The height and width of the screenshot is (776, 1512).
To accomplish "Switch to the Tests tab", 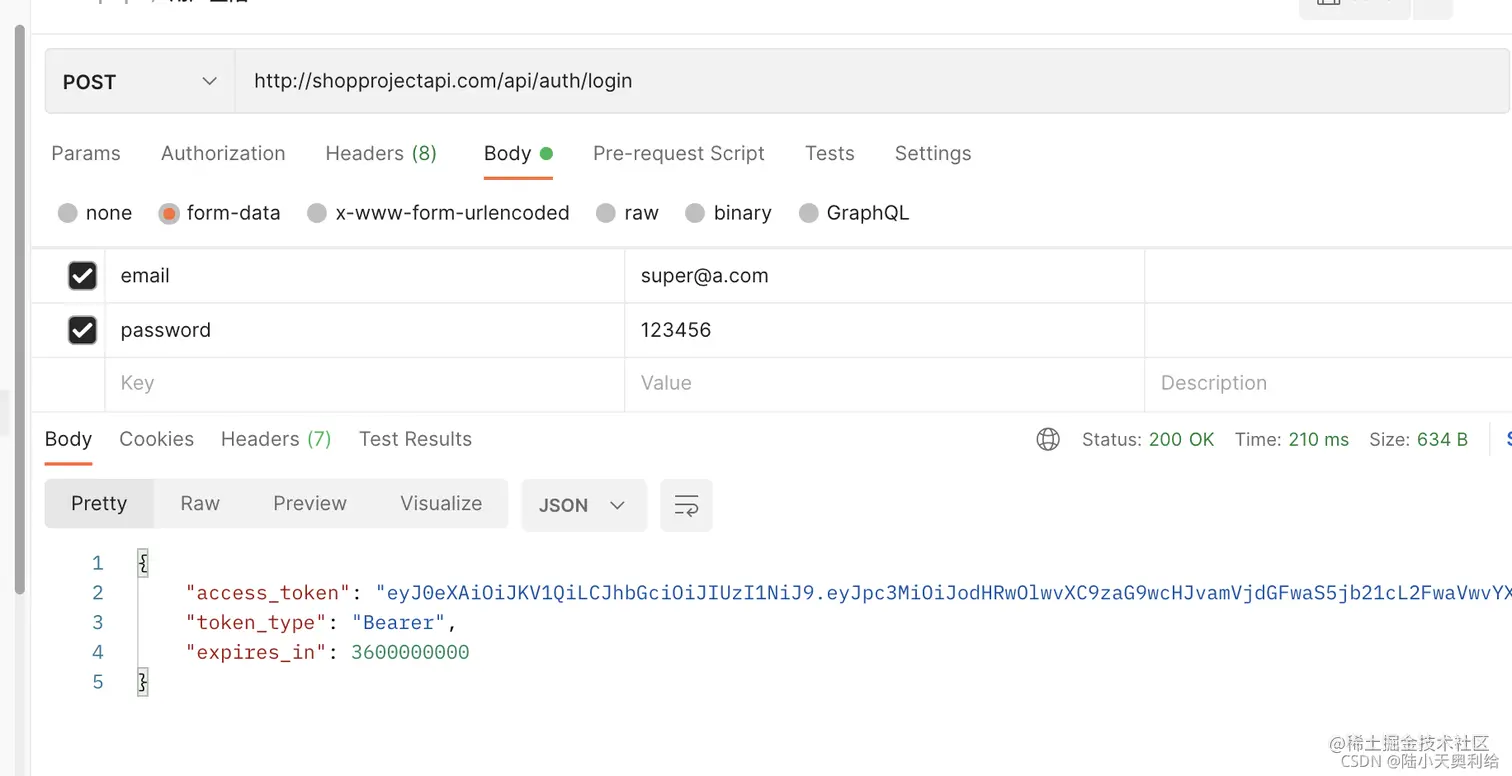I will 830,153.
